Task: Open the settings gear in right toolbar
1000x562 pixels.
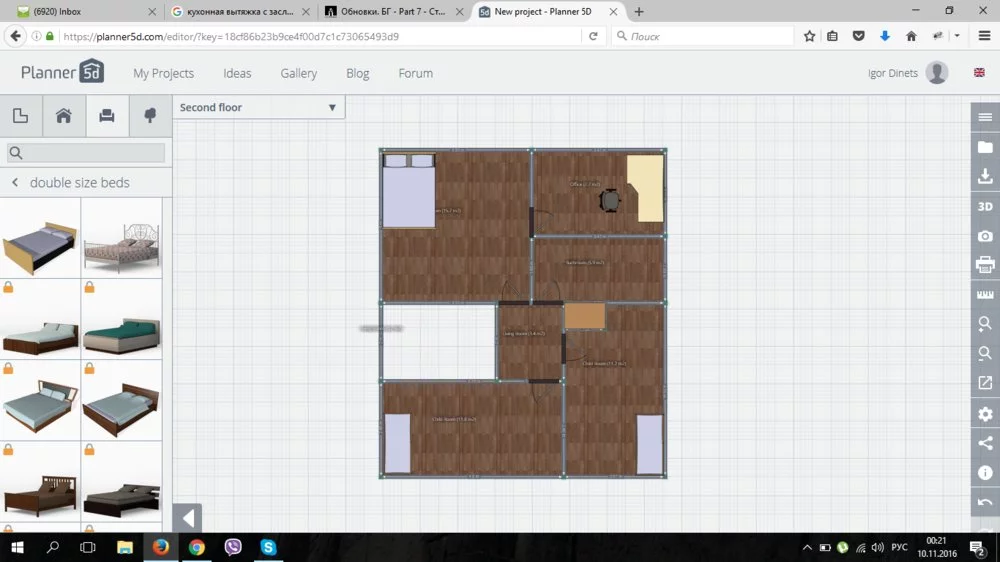Action: click(x=985, y=414)
